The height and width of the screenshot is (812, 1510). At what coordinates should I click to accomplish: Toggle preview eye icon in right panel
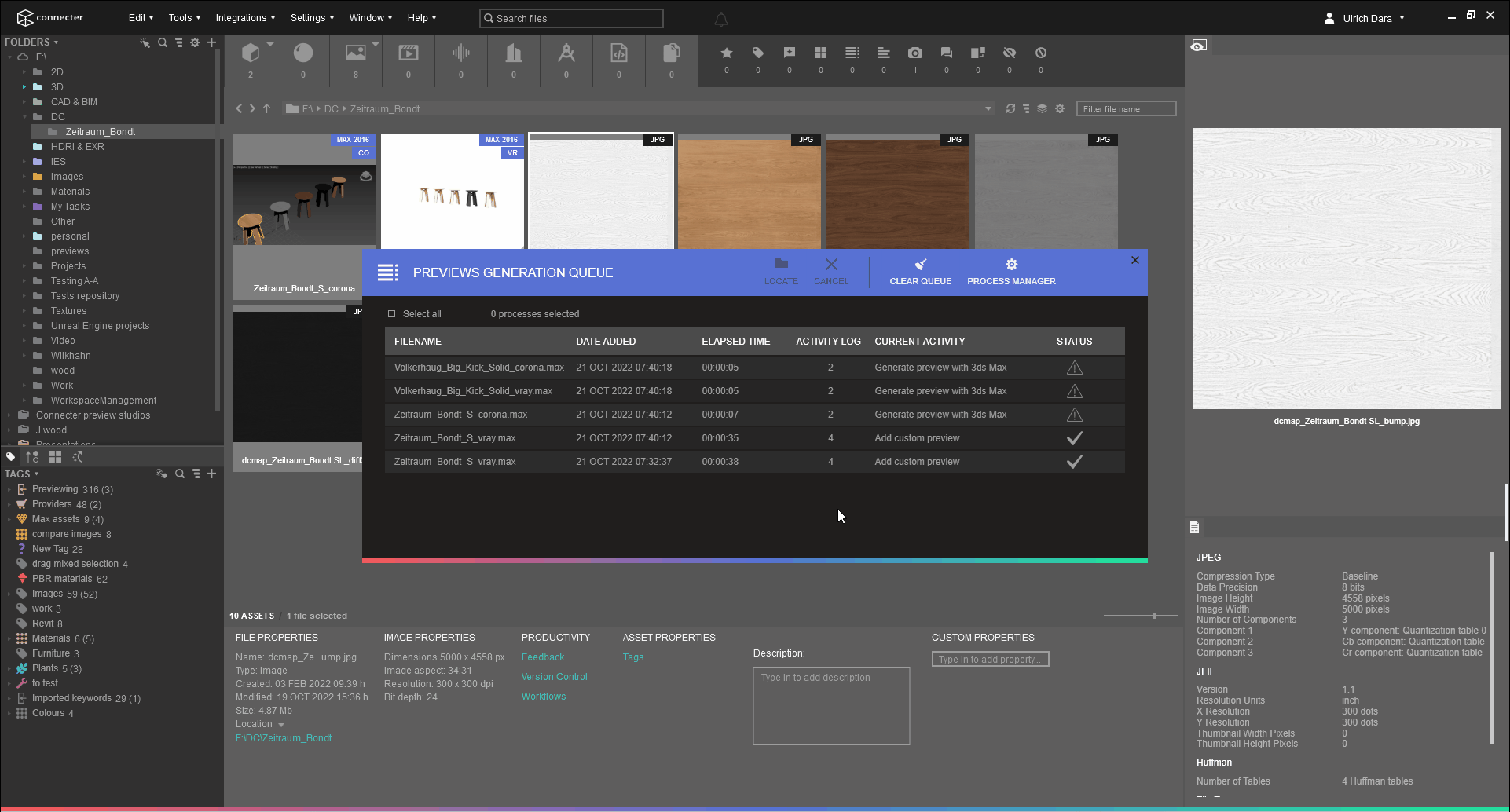coord(1198,46)
